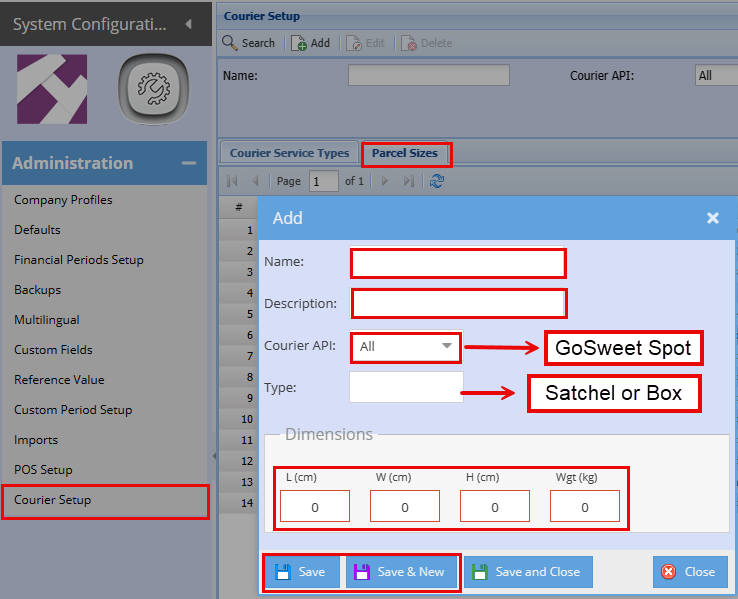Click the Description input field
Image resolution: width=738 pixels, height=599 pixels.
pos(458,303)
